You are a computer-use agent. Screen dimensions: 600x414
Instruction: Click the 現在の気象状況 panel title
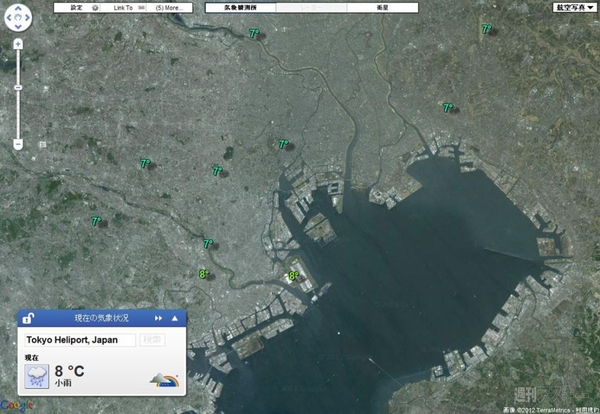coord(101,318)
